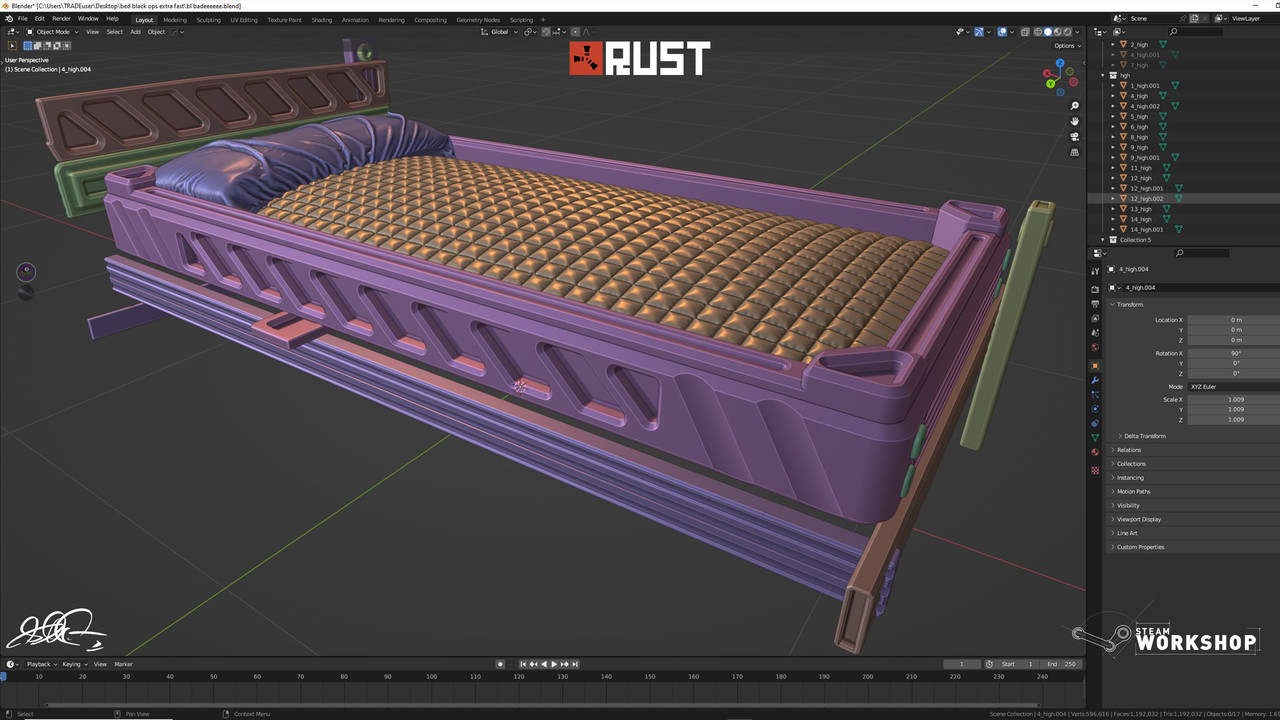The width and height of the screenshot is (1280, 720).
Task: Open the XYZ Euler rotation mode dropdown
Action: click(1233, 387)
